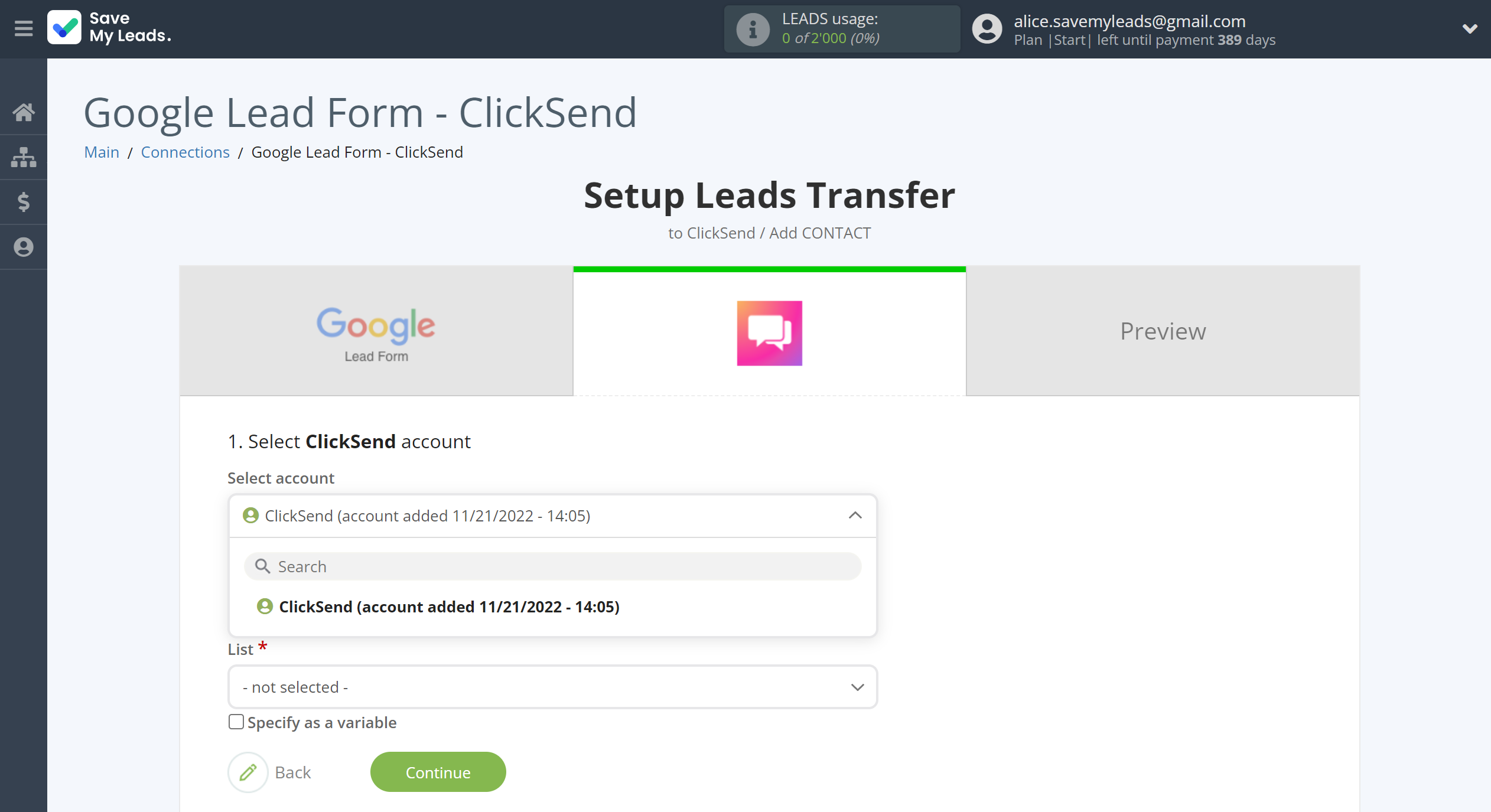The image size is (1491, 812).
Task: Click the hamburger menu icon top-left
Action: (23, 28)
